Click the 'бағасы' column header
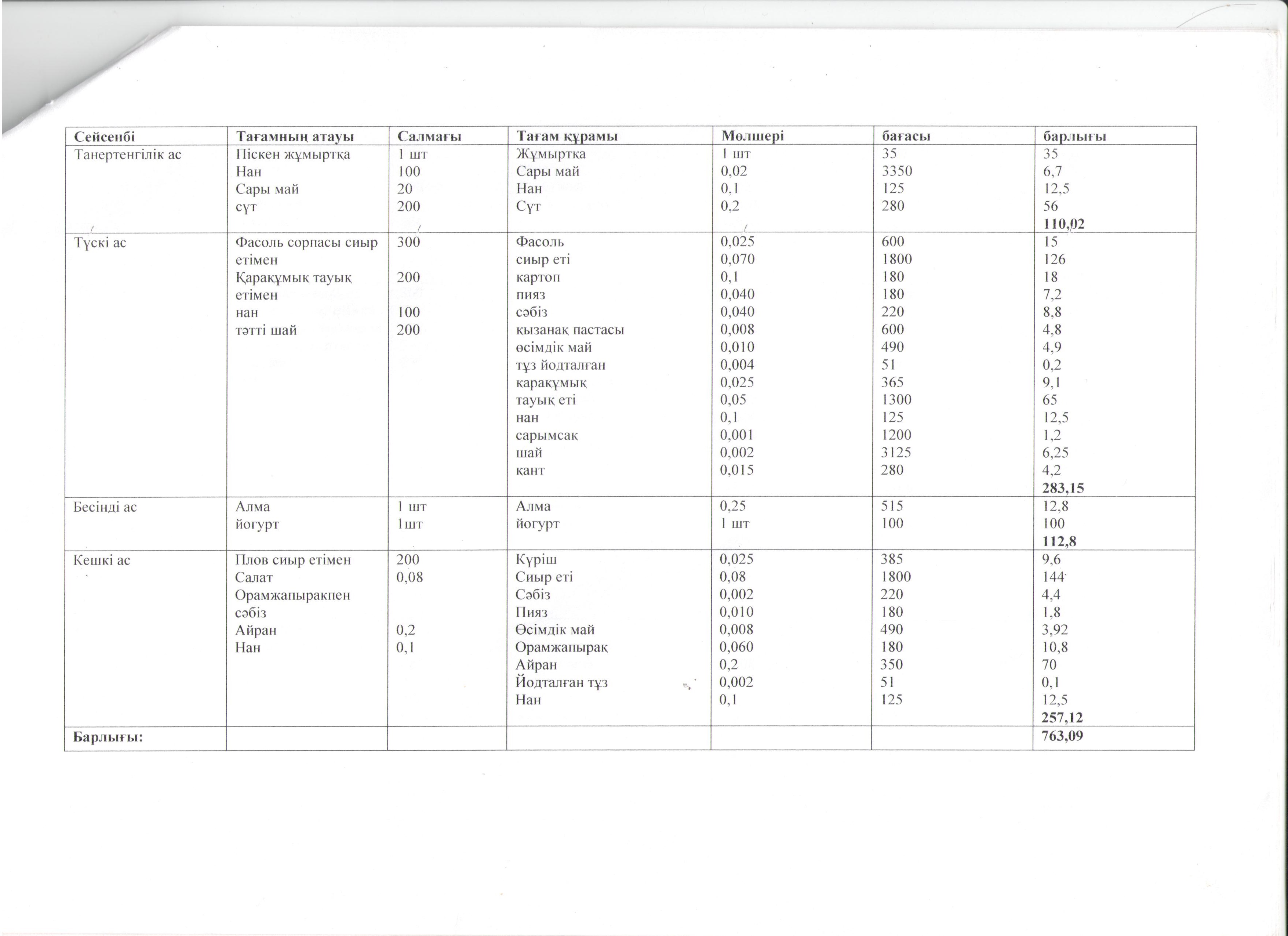 (906, 136)
